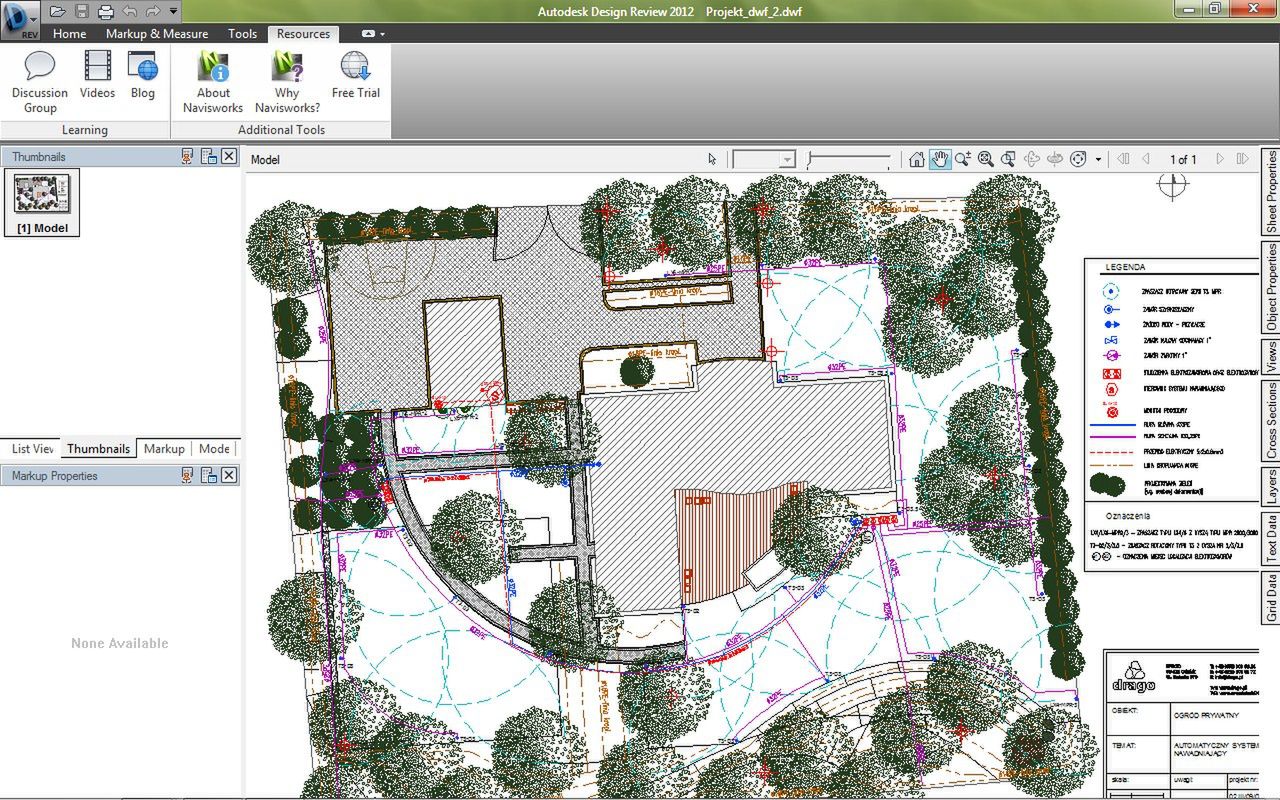
Task: Click the LEGENDA heading in the drawing
Action: tap(1125, 268)
